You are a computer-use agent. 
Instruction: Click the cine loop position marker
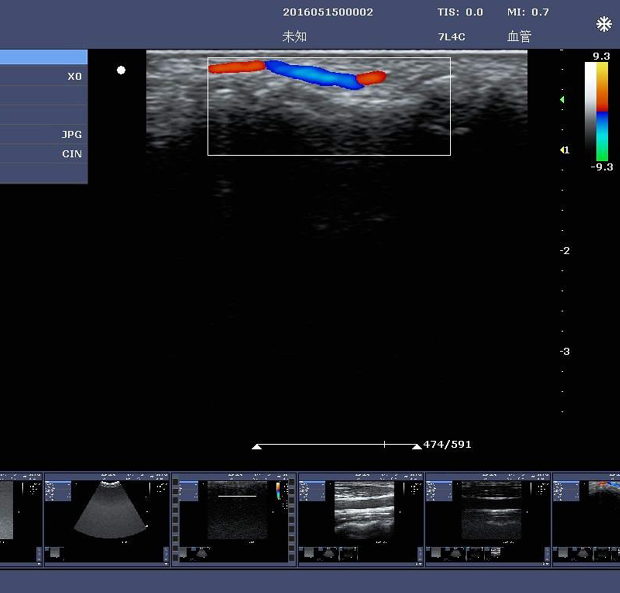(x=384, y=444)
